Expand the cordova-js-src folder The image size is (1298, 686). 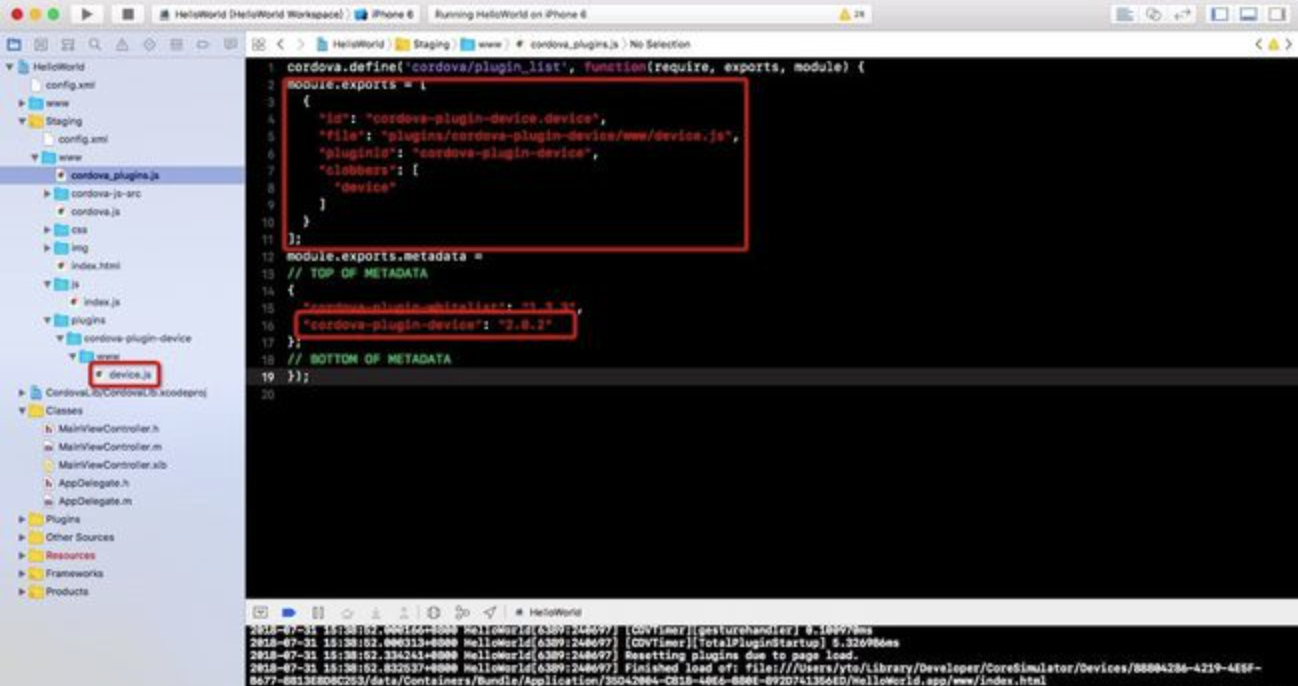click(x=47, y=193)
